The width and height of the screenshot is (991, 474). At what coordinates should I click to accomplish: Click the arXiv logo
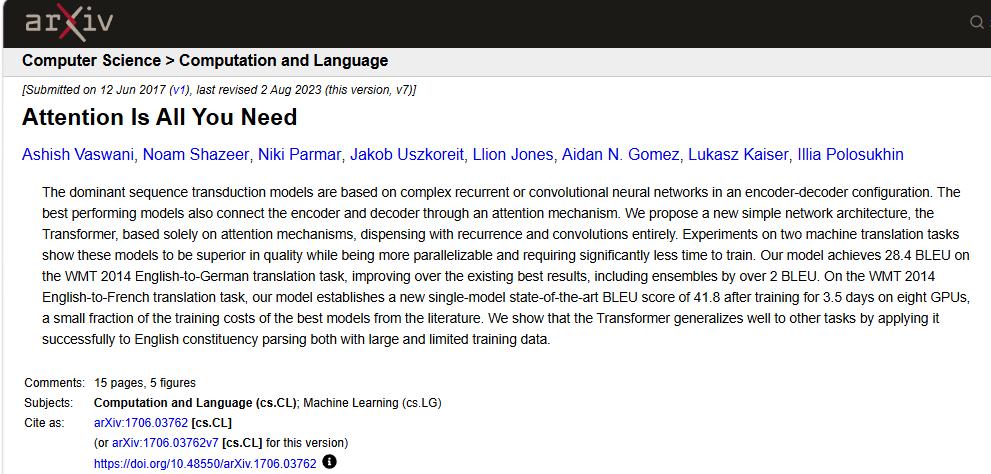pos(69,23)
